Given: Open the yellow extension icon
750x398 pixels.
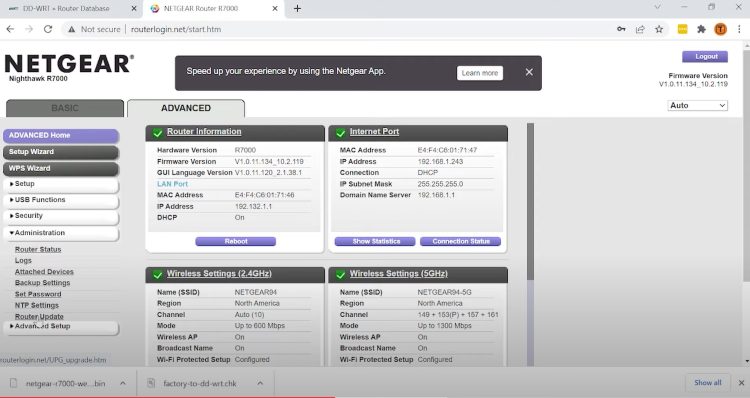Looking at the screenshot, I should (683, 29).
